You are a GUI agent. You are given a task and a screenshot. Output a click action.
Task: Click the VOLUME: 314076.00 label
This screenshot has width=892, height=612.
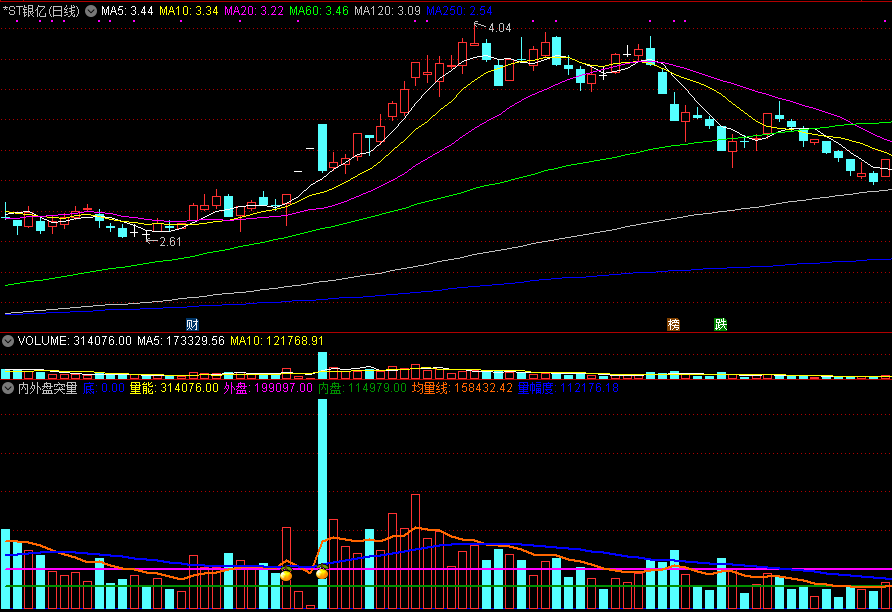point(75,341)
